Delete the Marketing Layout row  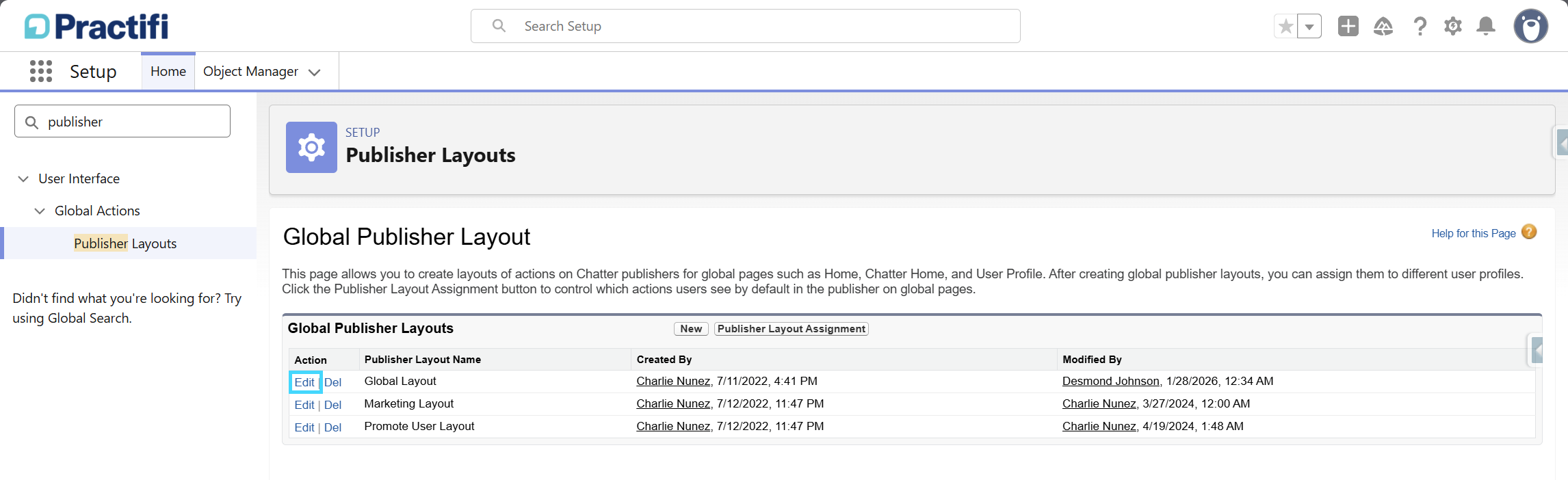332,405
